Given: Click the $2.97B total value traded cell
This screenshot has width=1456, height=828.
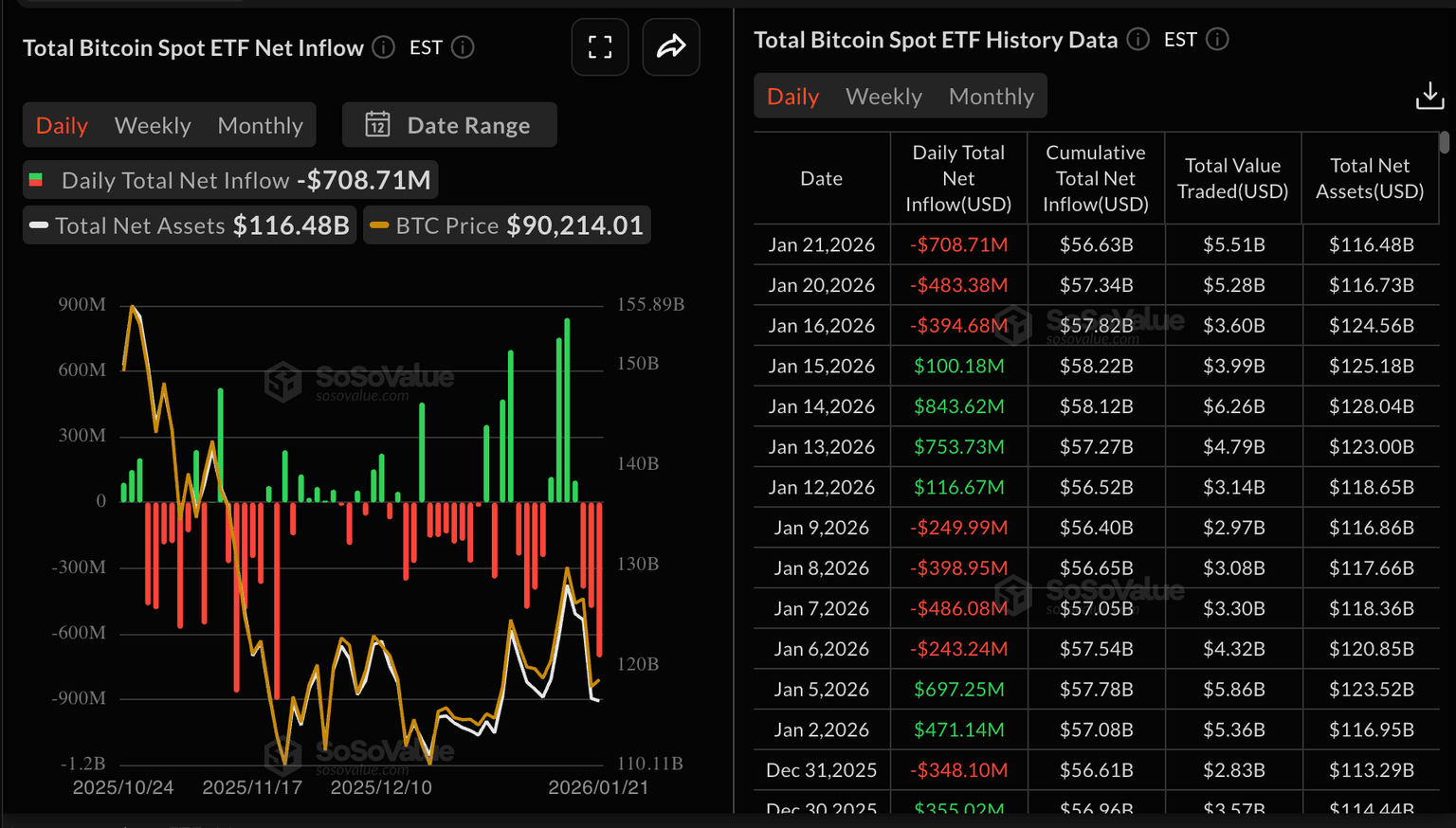Looking at the screenshot, I should (1233, 528).
